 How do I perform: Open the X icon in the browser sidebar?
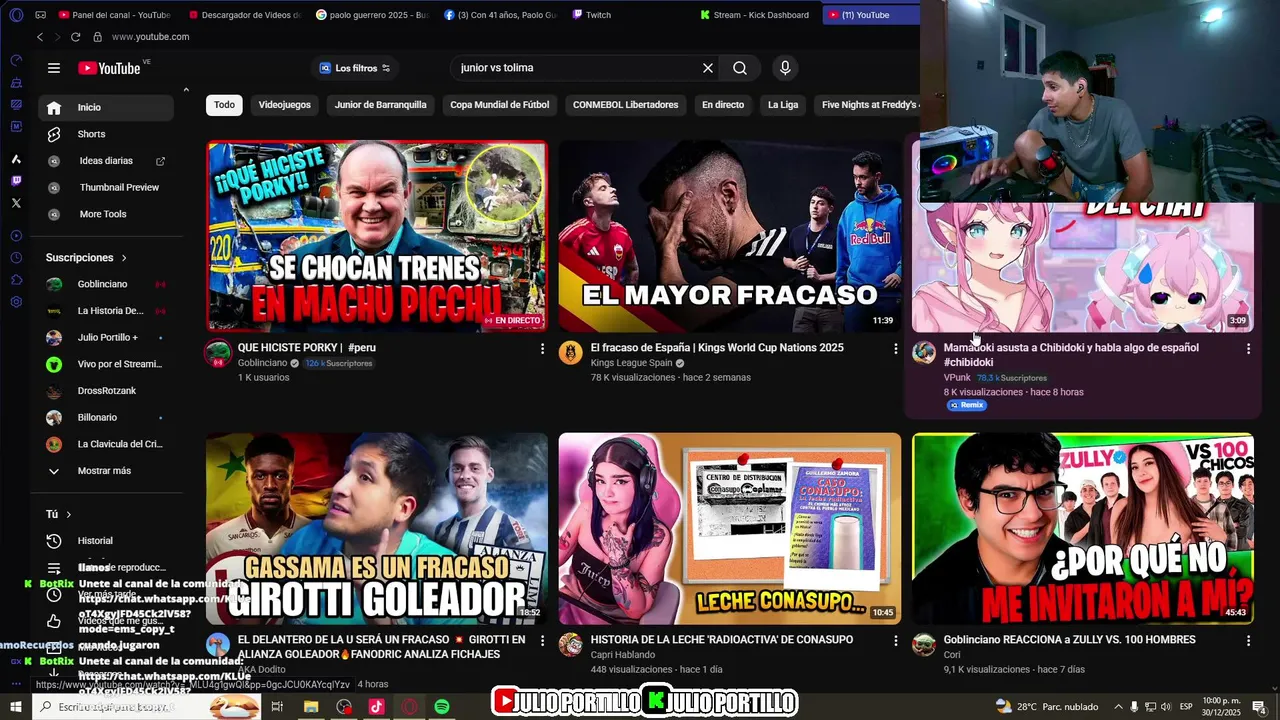(16, 203)
